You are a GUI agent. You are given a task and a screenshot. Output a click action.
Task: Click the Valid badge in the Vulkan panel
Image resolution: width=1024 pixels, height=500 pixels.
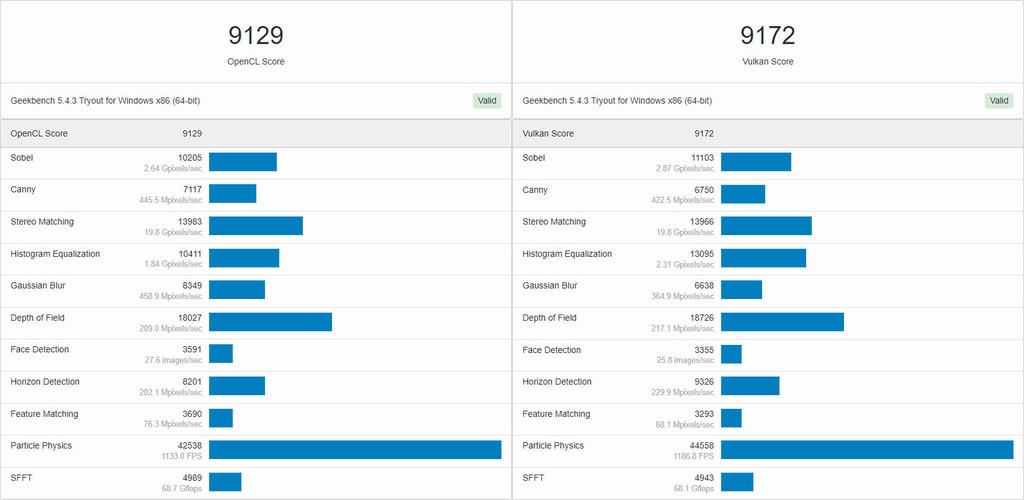(x=998, y=100)
